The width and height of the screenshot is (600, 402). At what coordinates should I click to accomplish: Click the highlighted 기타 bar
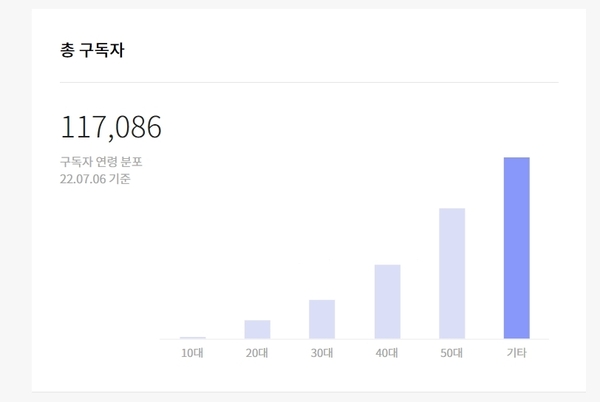point(517,248)
